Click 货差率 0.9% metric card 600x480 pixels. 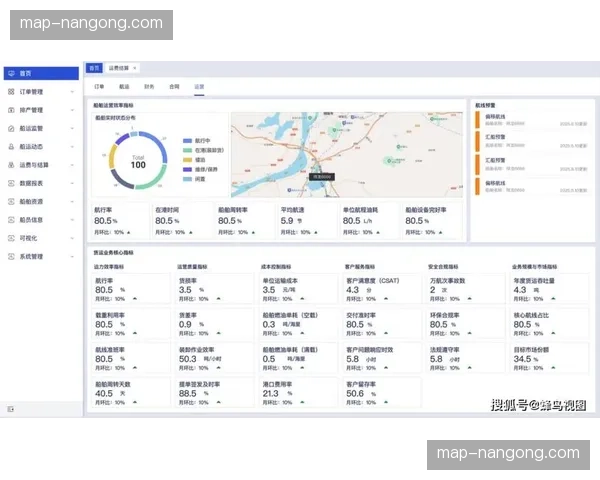coord(215,324)
